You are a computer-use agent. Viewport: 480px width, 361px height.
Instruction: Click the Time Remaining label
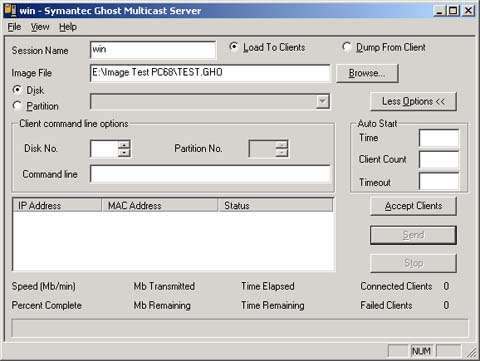pos(273,305)
